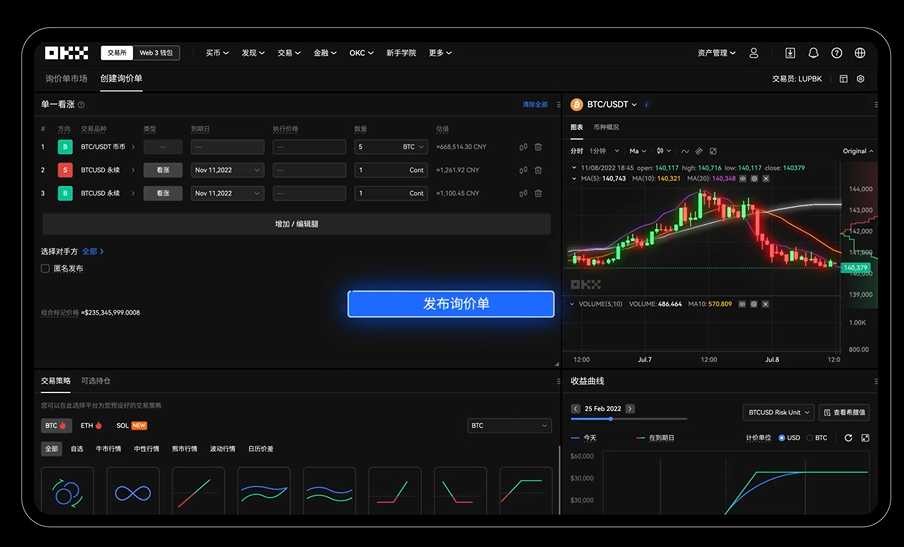Click the layout icon beside trader LUPBK

point(843,79)
